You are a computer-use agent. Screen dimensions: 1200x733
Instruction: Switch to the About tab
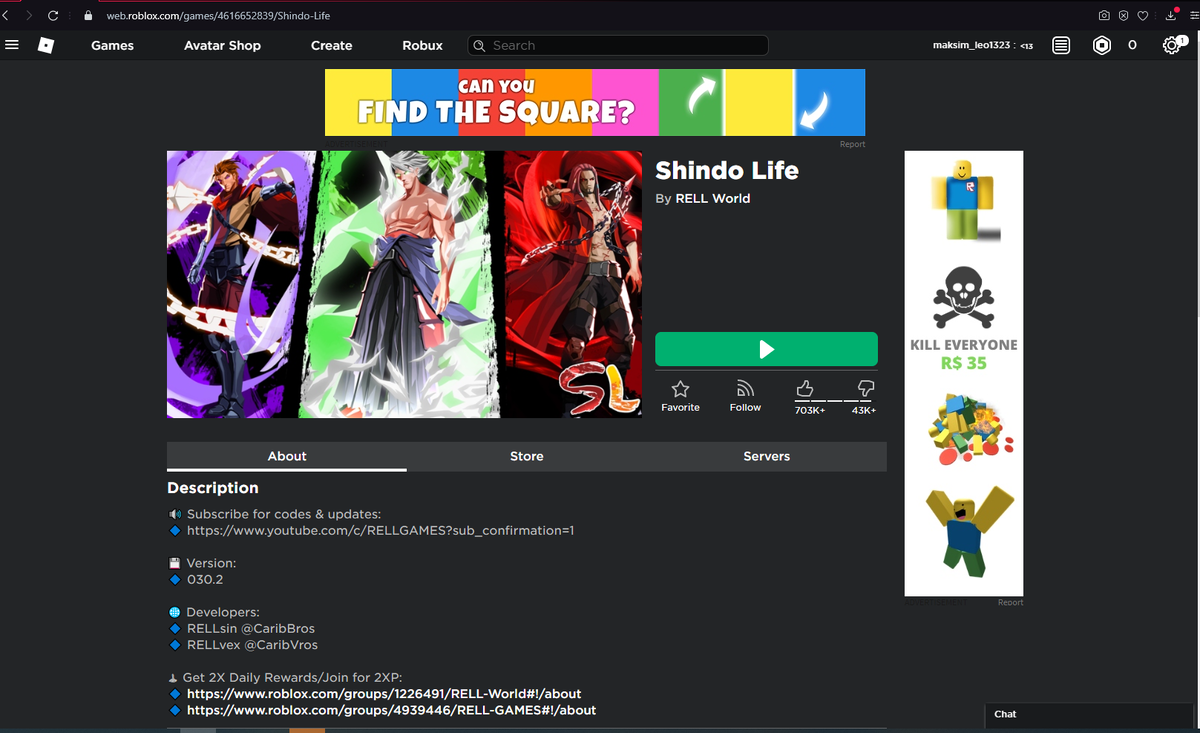[x=287, y=456]
